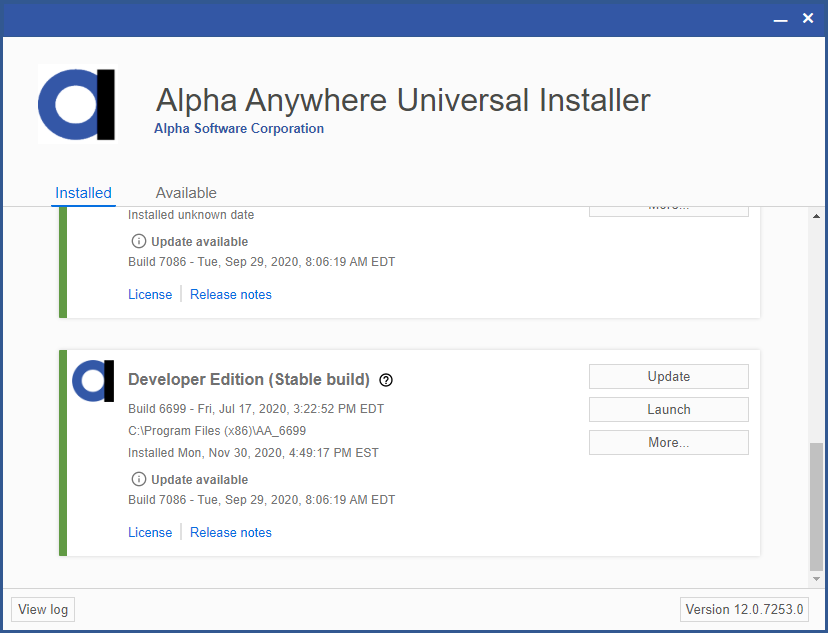Open Release notes in Developer Edition card

[231, 532]
